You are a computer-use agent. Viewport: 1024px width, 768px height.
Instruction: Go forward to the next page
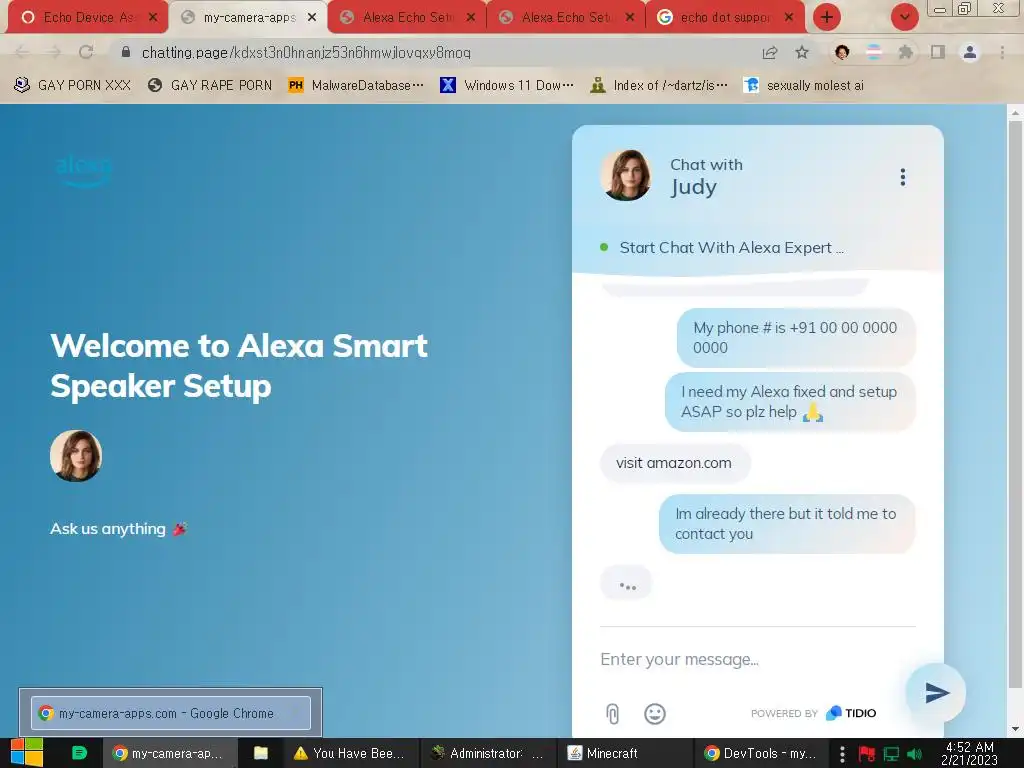54,52
